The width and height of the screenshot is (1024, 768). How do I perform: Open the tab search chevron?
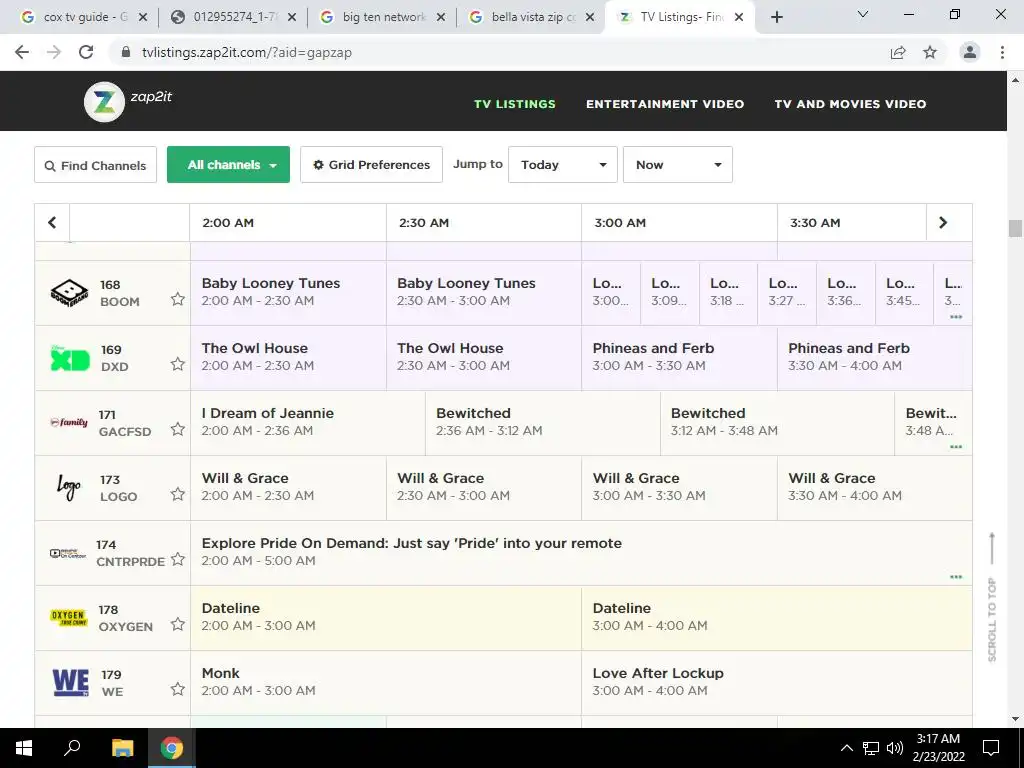[x=863, y=14]
